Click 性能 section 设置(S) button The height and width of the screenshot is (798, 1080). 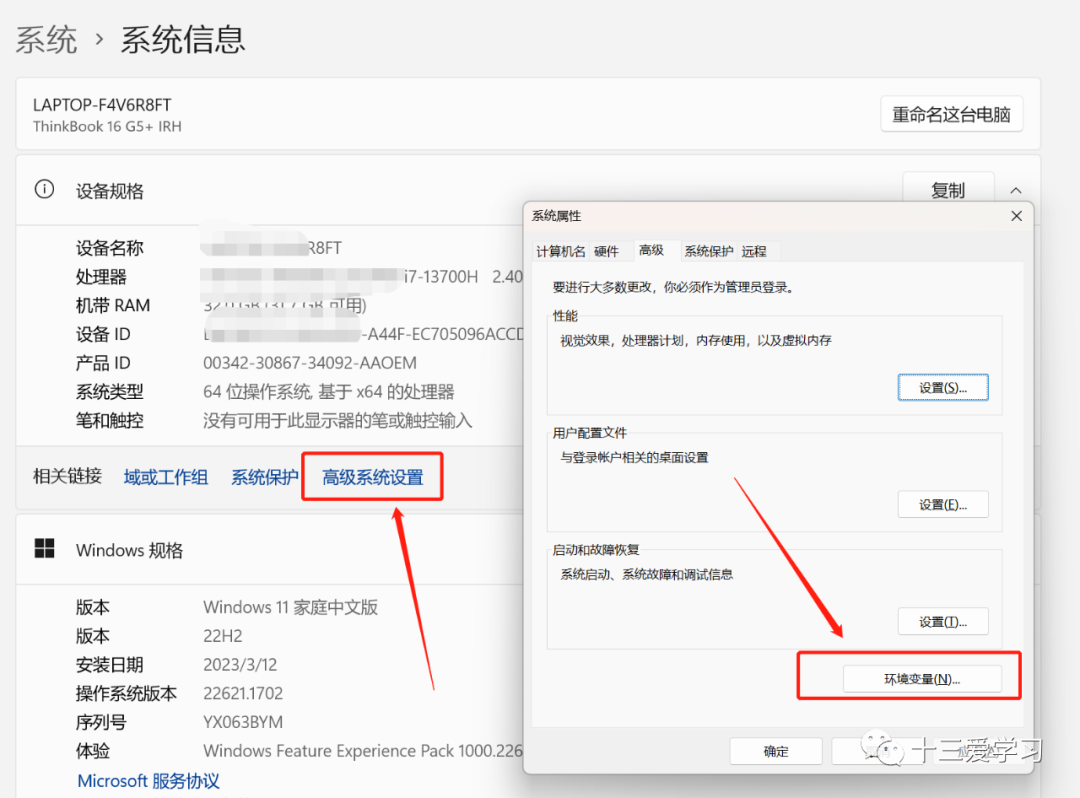point(943,387)
